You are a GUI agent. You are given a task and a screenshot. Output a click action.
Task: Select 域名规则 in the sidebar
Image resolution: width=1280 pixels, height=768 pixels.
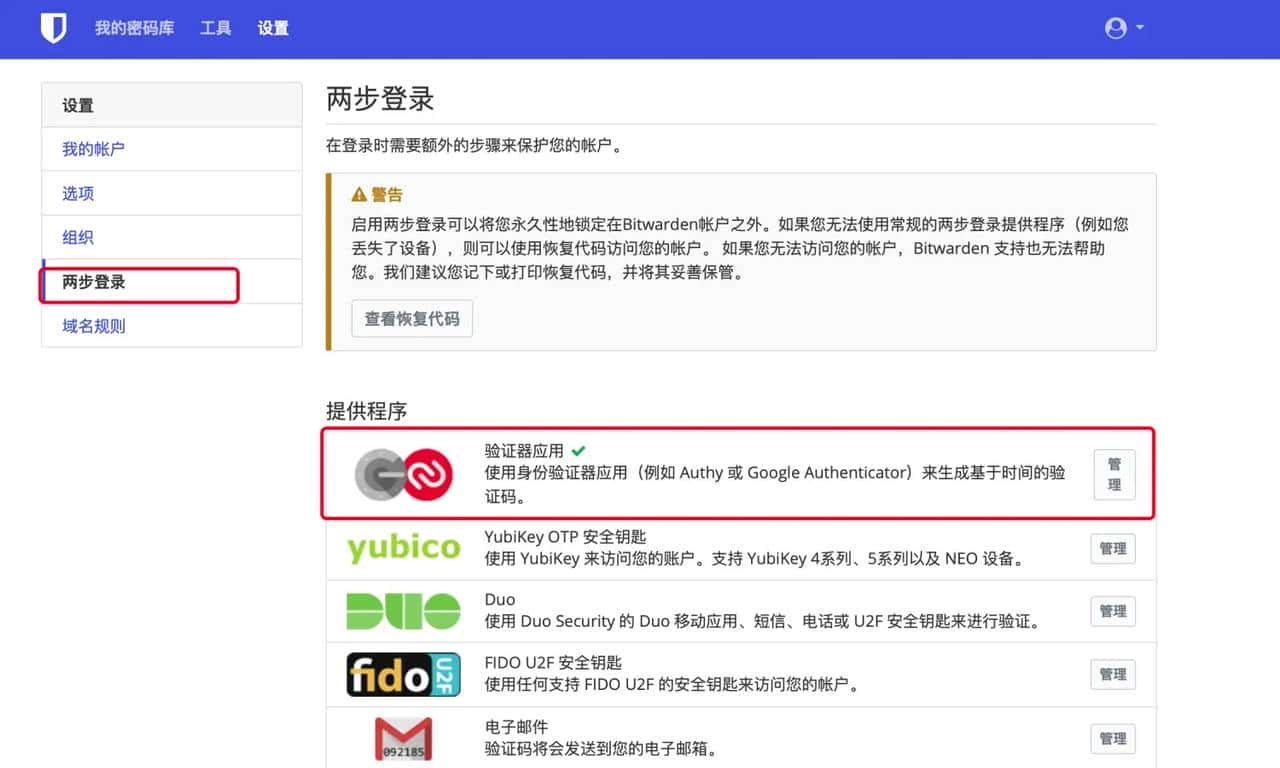click(x=92, y=326)
